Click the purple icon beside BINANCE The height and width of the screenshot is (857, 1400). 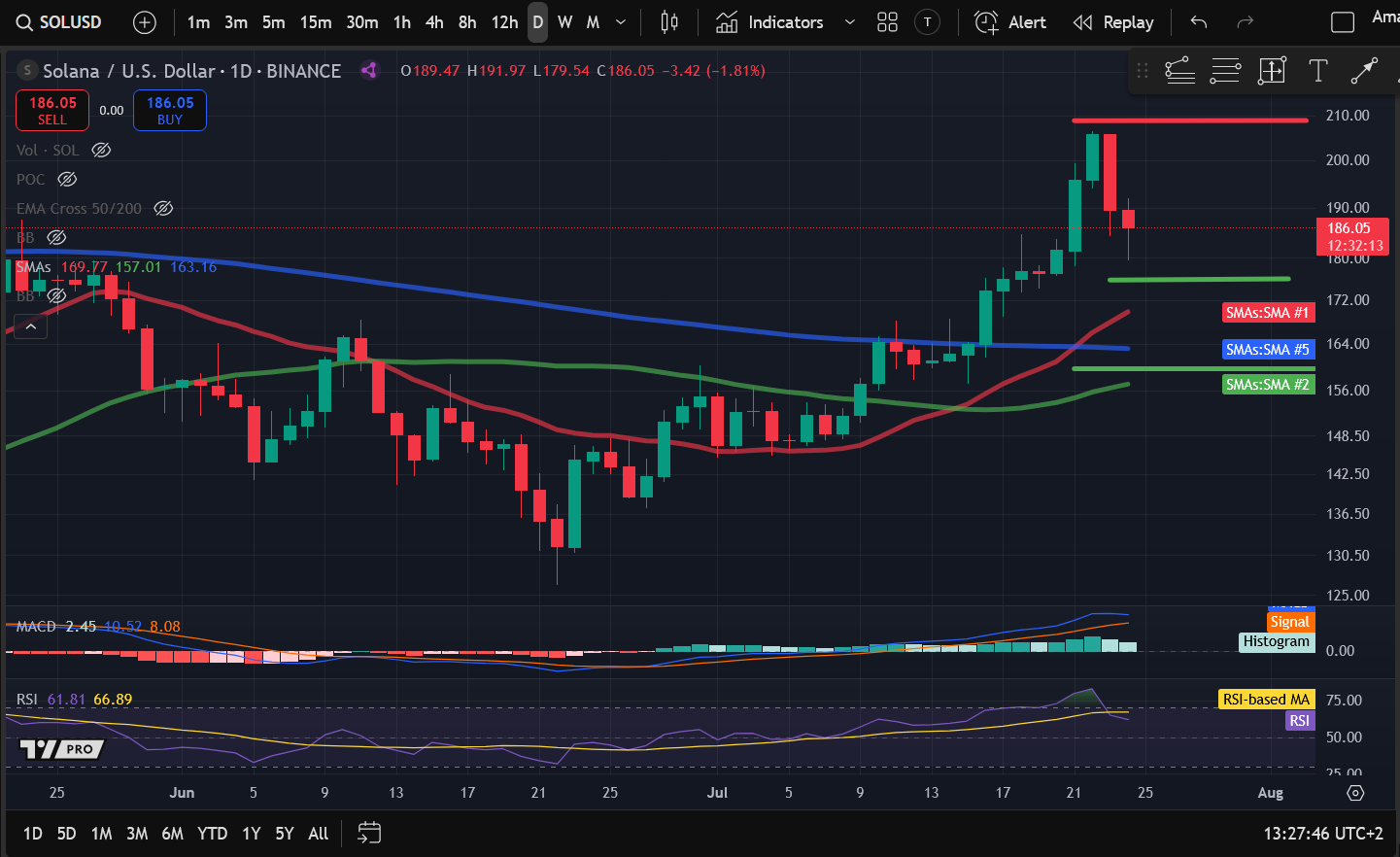click(x=369, y=70)
